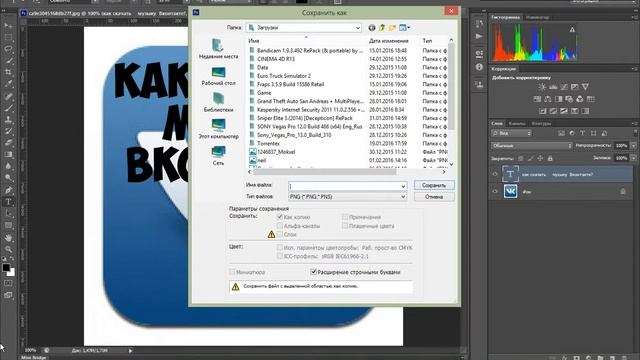Viewport: 640px width, 360px height.
Task: Go to Этот компьютер location
Action: pos(218,129)
